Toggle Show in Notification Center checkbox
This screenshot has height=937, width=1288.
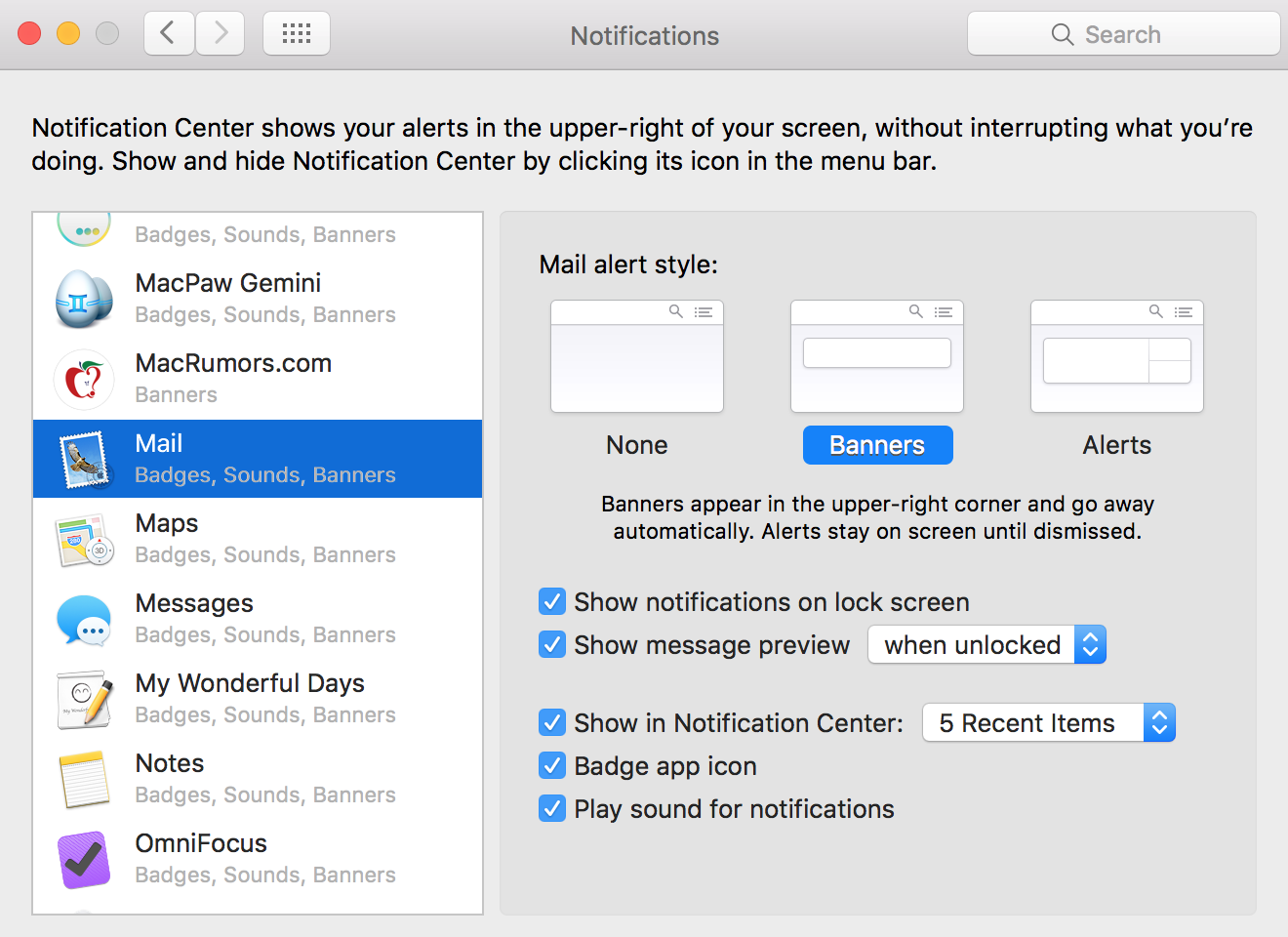tap(552, 722)
